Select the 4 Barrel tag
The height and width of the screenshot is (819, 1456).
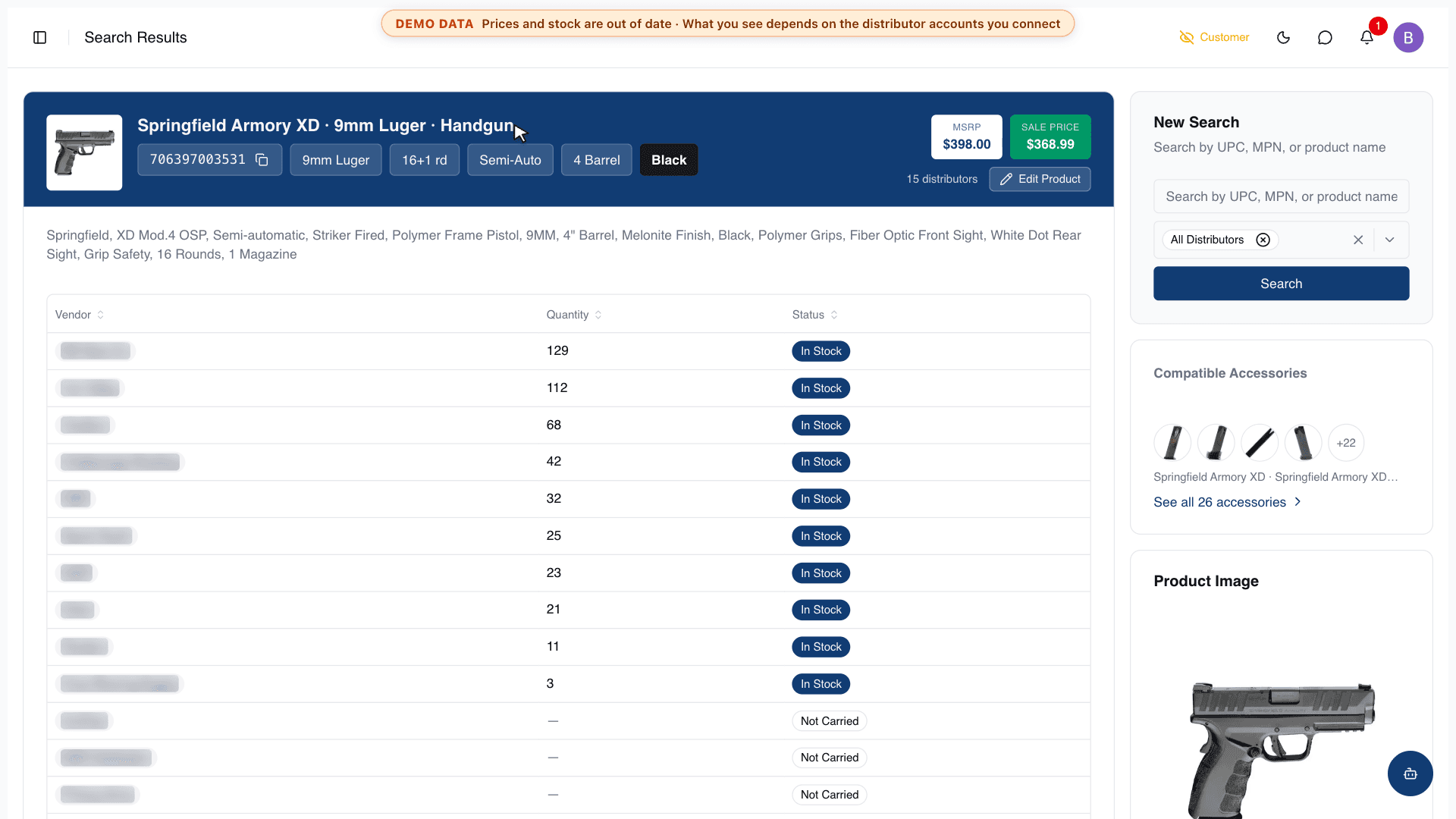pos(597,160)
